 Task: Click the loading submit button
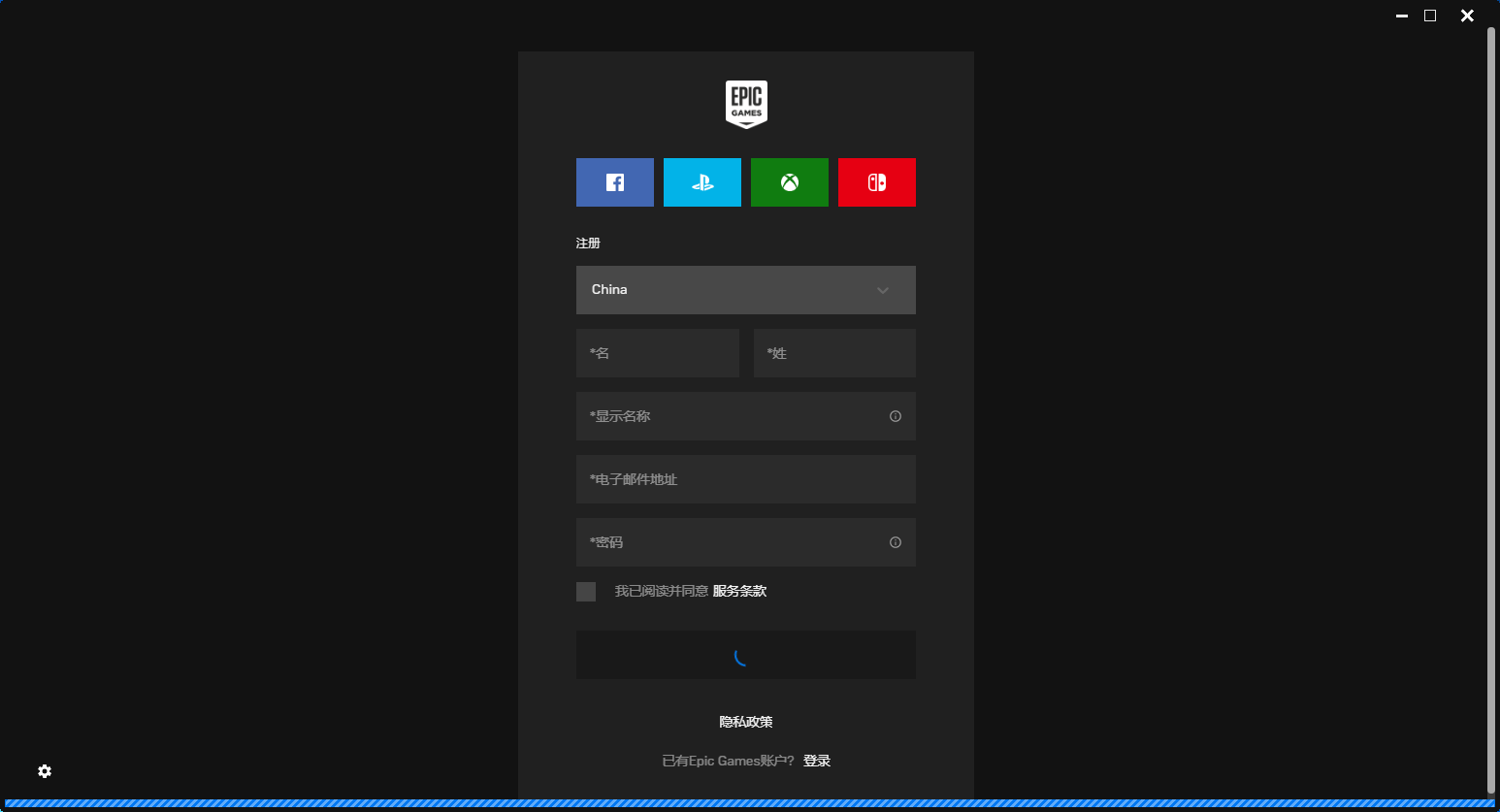pyautogui.click(x=746, y=655)
